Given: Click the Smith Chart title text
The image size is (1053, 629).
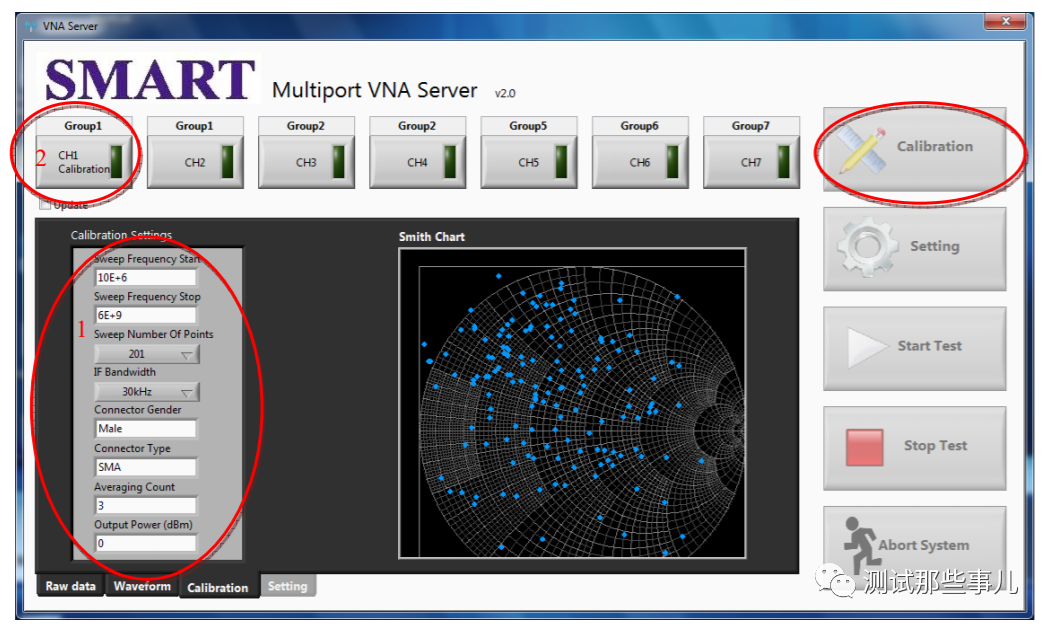Looking at the screenshot, I should pos(432,237).
